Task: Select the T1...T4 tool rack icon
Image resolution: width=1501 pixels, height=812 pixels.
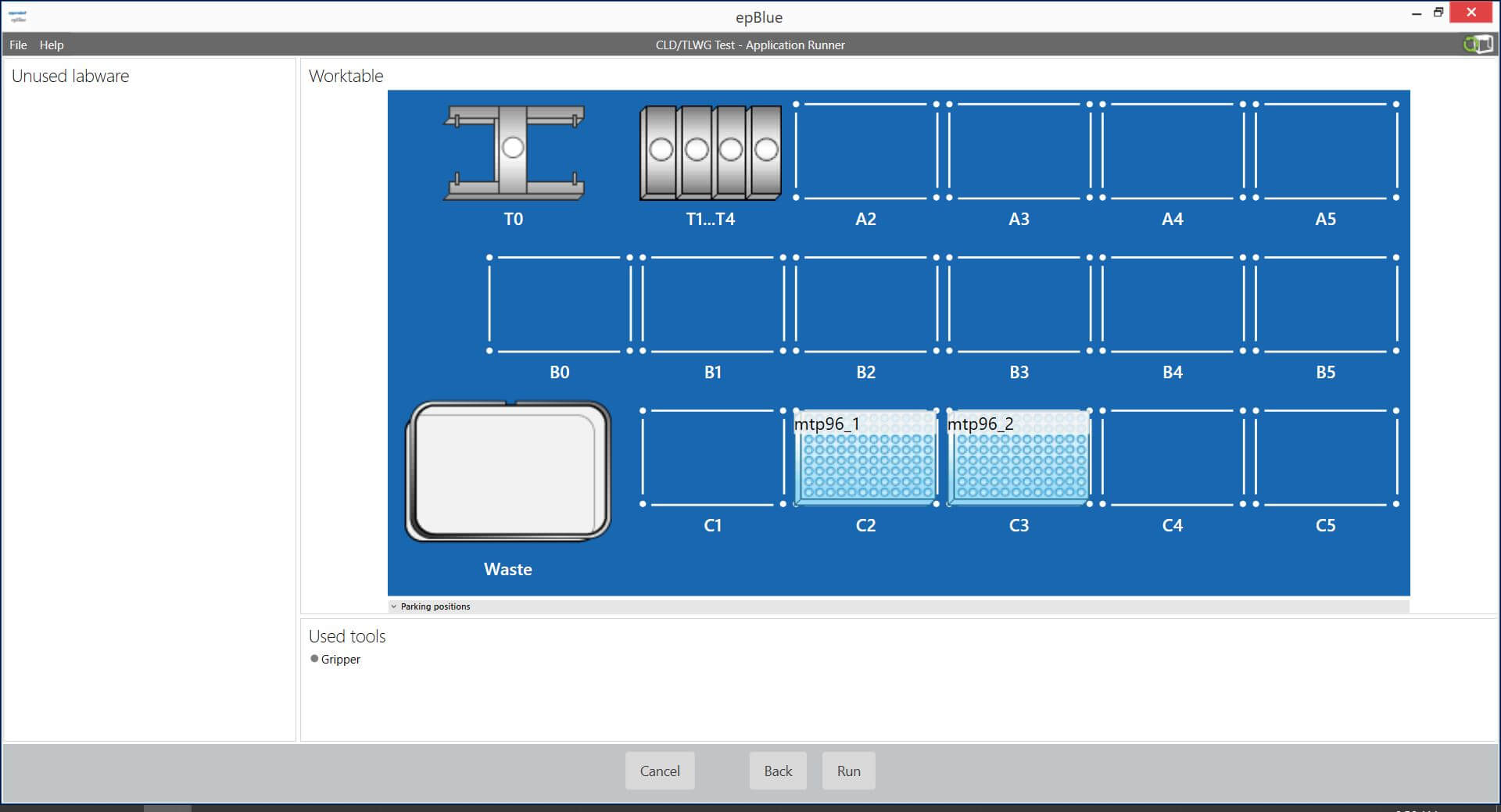Action: 710,152
